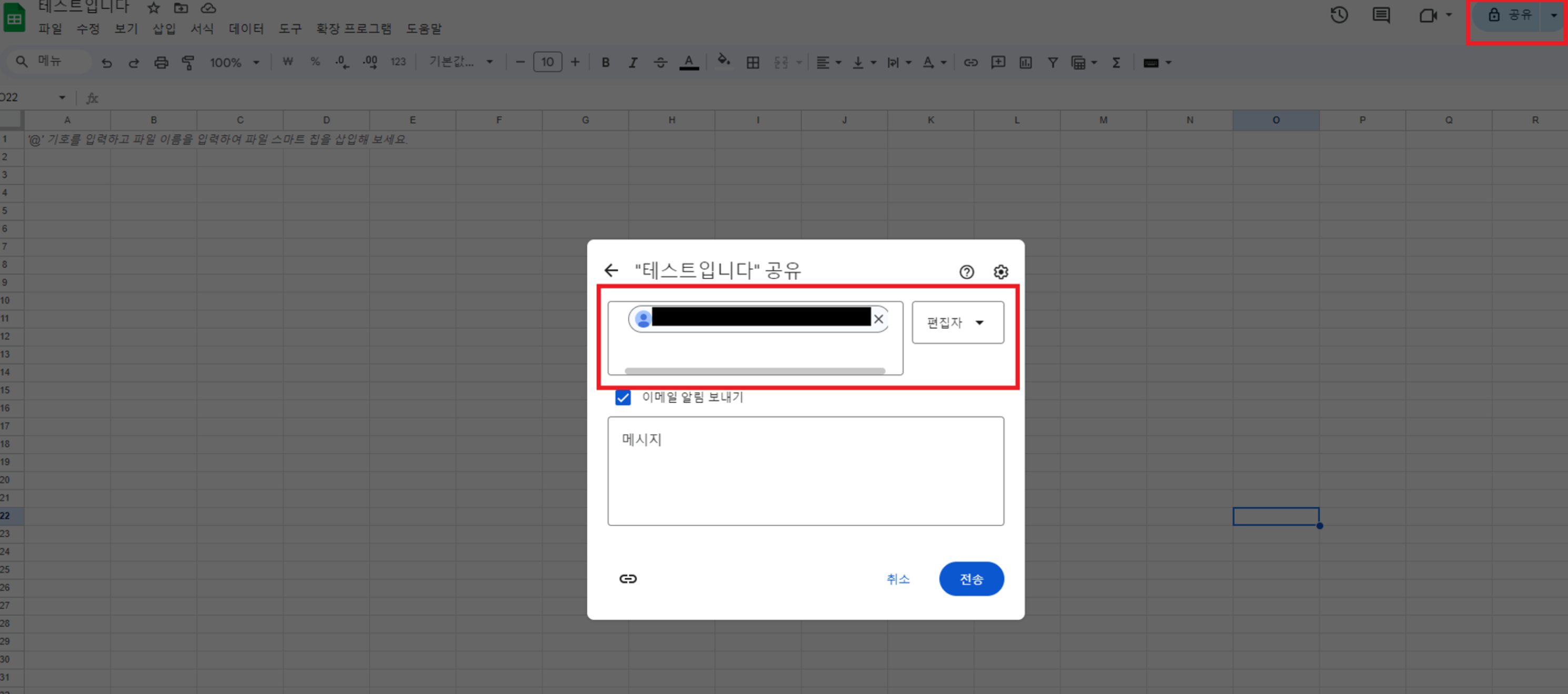Expand the text wrapping dropdown
The width and height of the screenshot is (1568, 694).
pyautogui.click(x=909, y=63)
